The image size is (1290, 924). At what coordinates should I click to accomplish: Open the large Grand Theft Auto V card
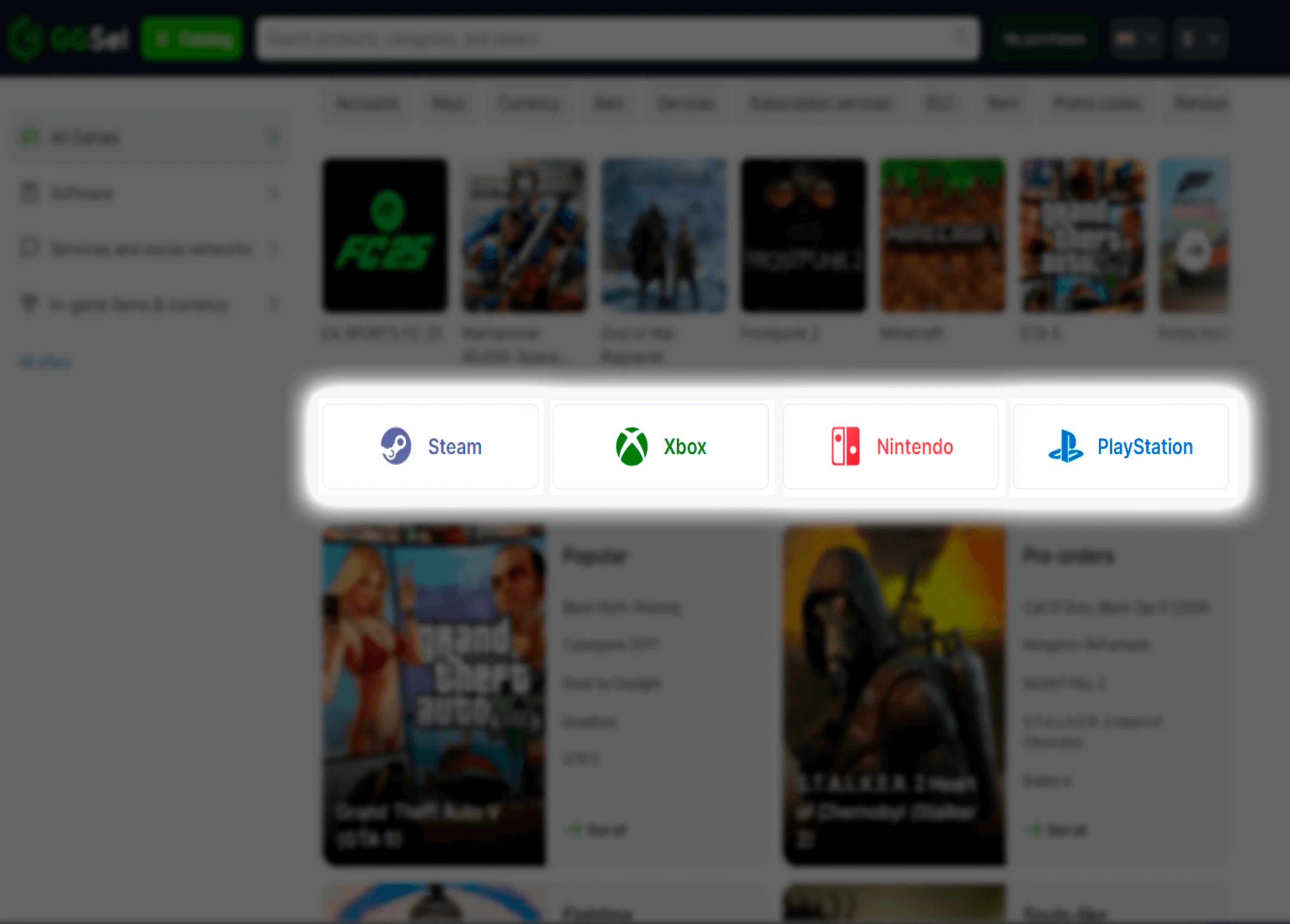point(434,695)
